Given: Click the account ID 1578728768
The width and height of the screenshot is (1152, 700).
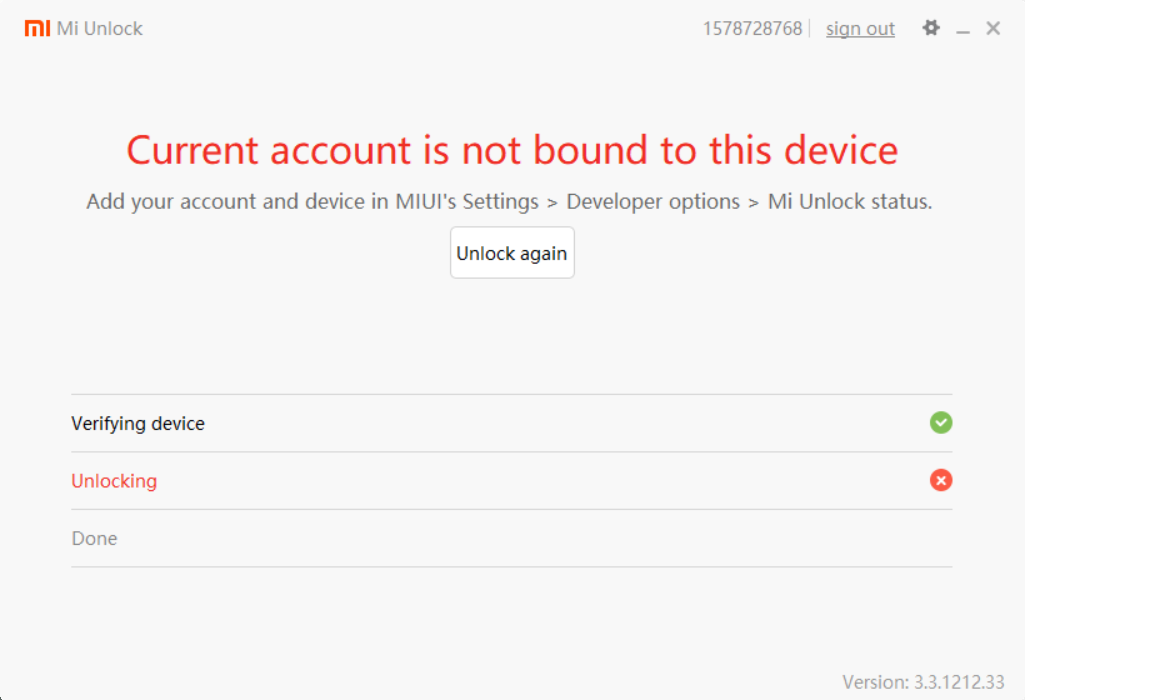Looking at the screenshot, I should 752,29.
